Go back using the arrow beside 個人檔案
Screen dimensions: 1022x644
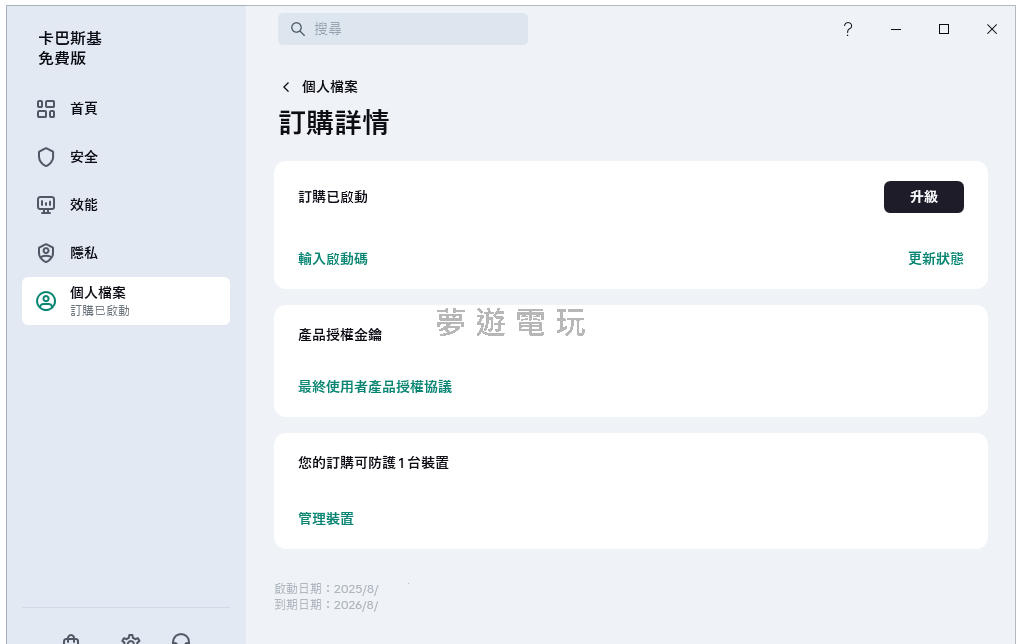[285, 87]
